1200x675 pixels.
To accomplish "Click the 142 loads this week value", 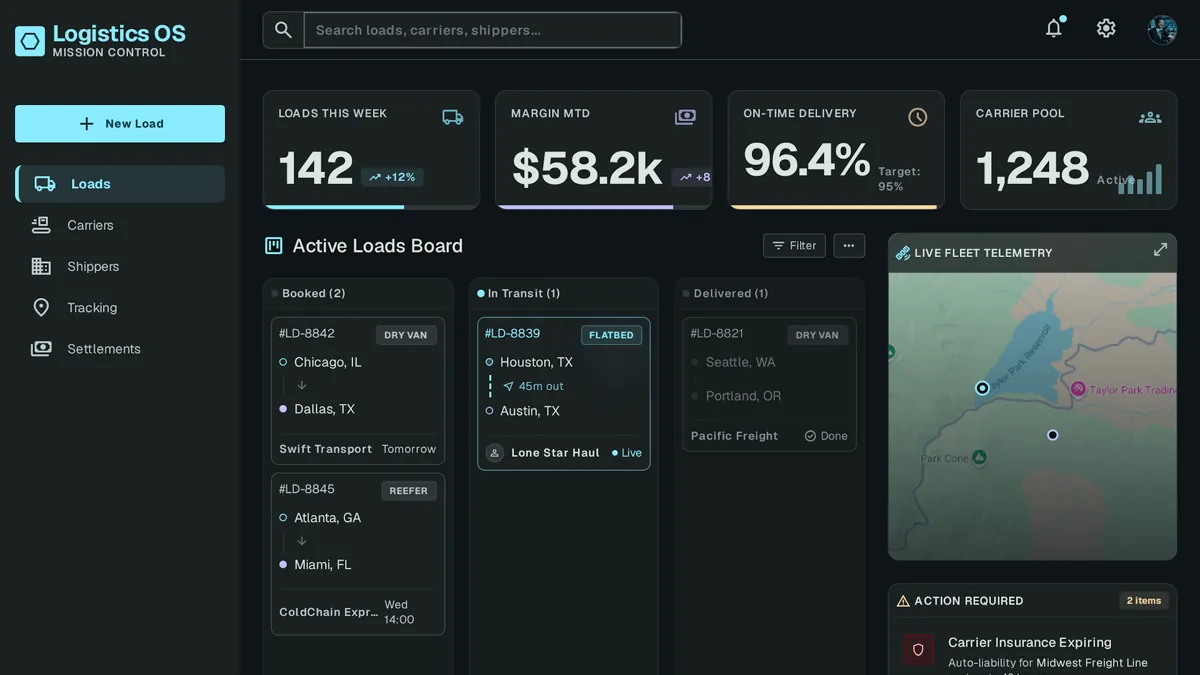I will (316, 169).
